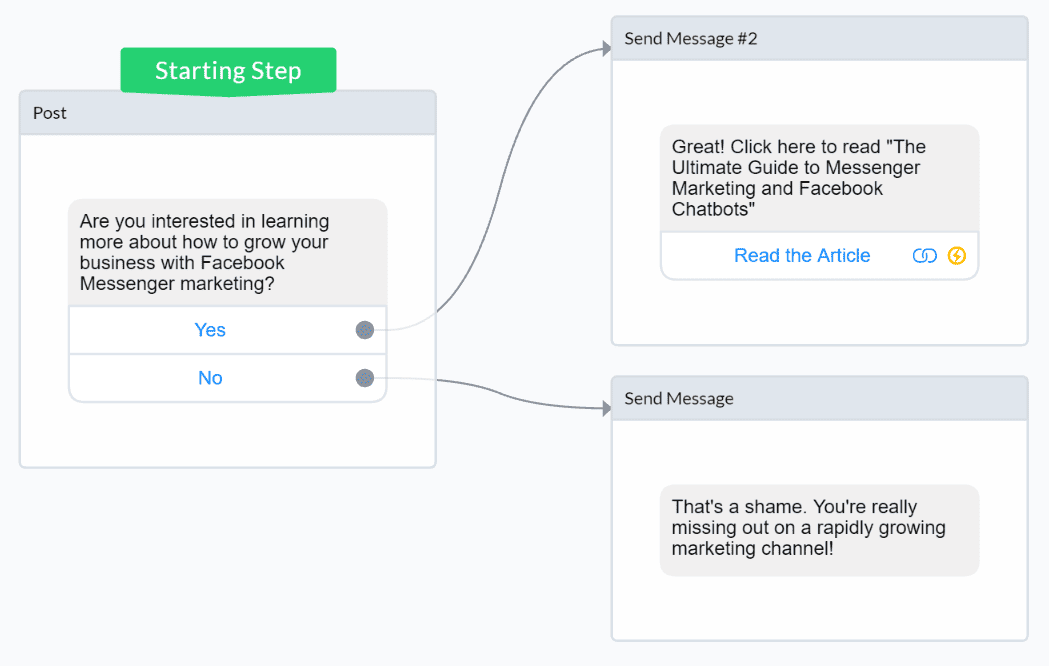Click blank canvas below the Post node
The width and height of the screenshot is (1049, 666).
228,560
